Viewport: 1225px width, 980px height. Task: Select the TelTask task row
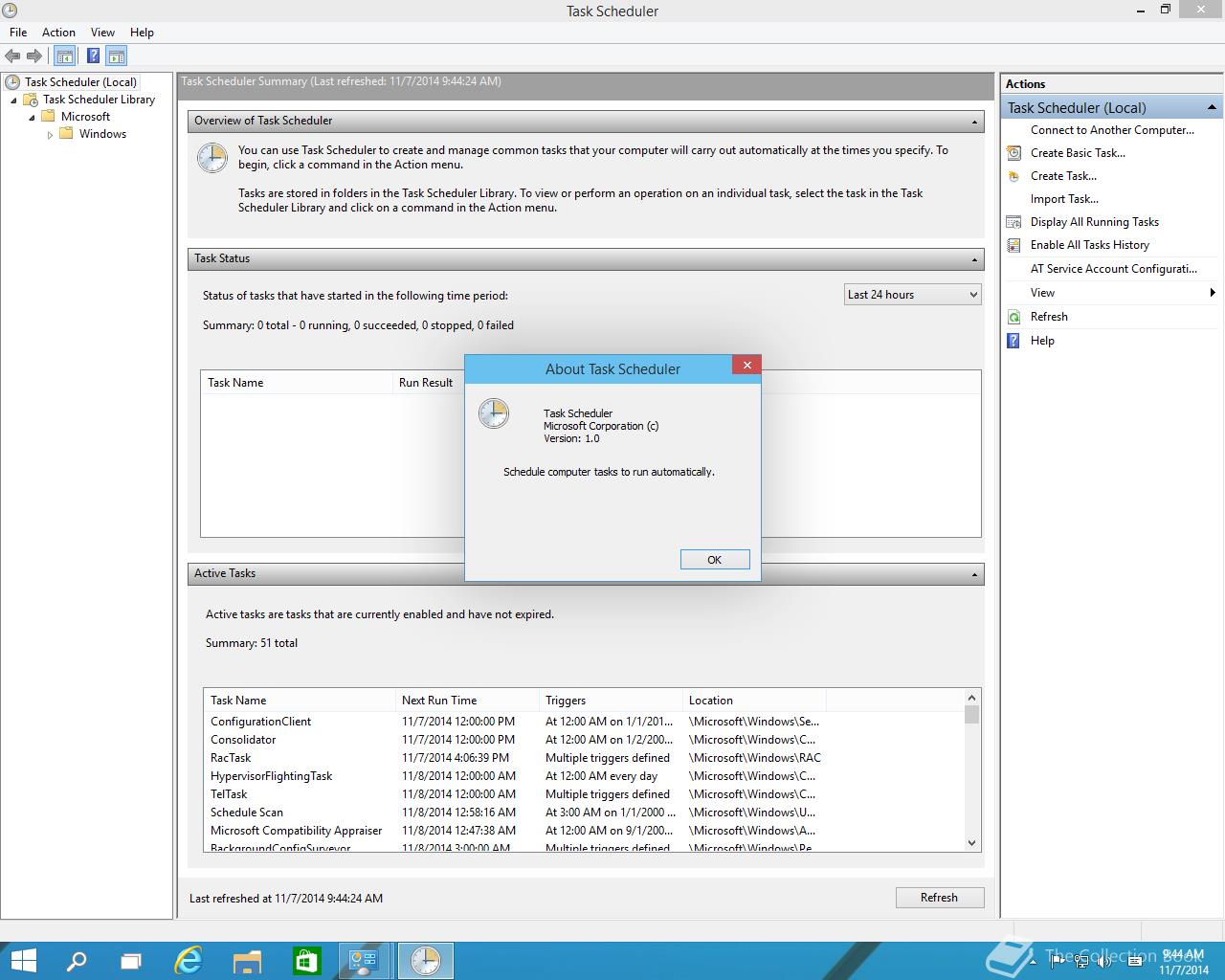(584, 794)
